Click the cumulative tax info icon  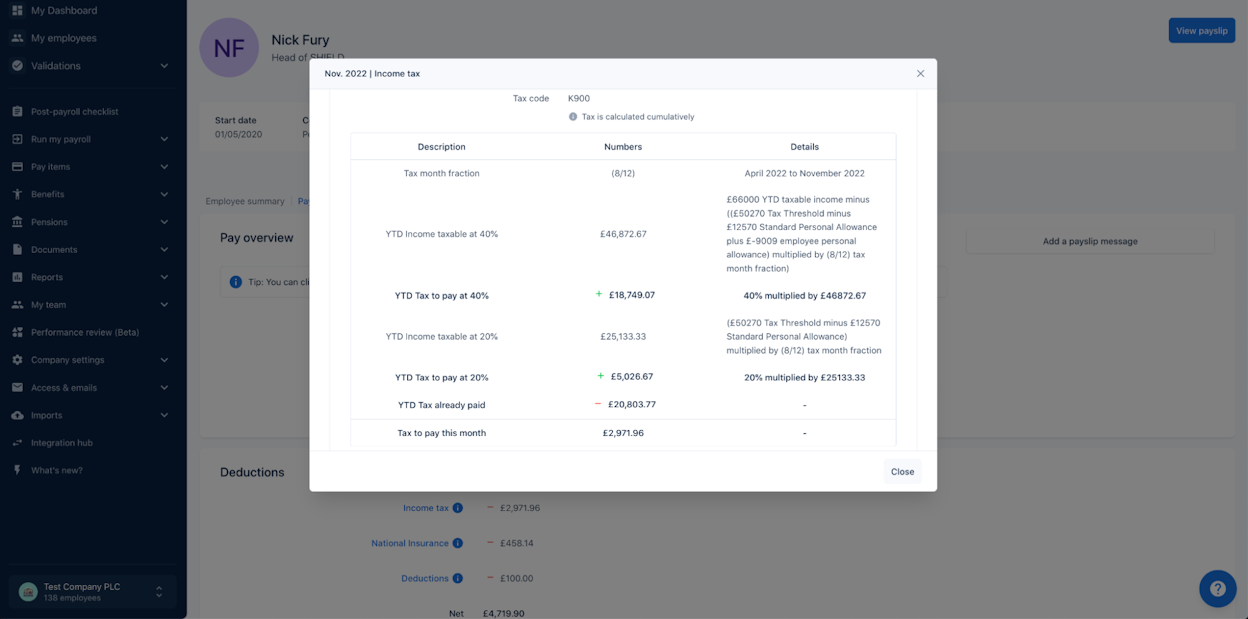tap(573, 117)
